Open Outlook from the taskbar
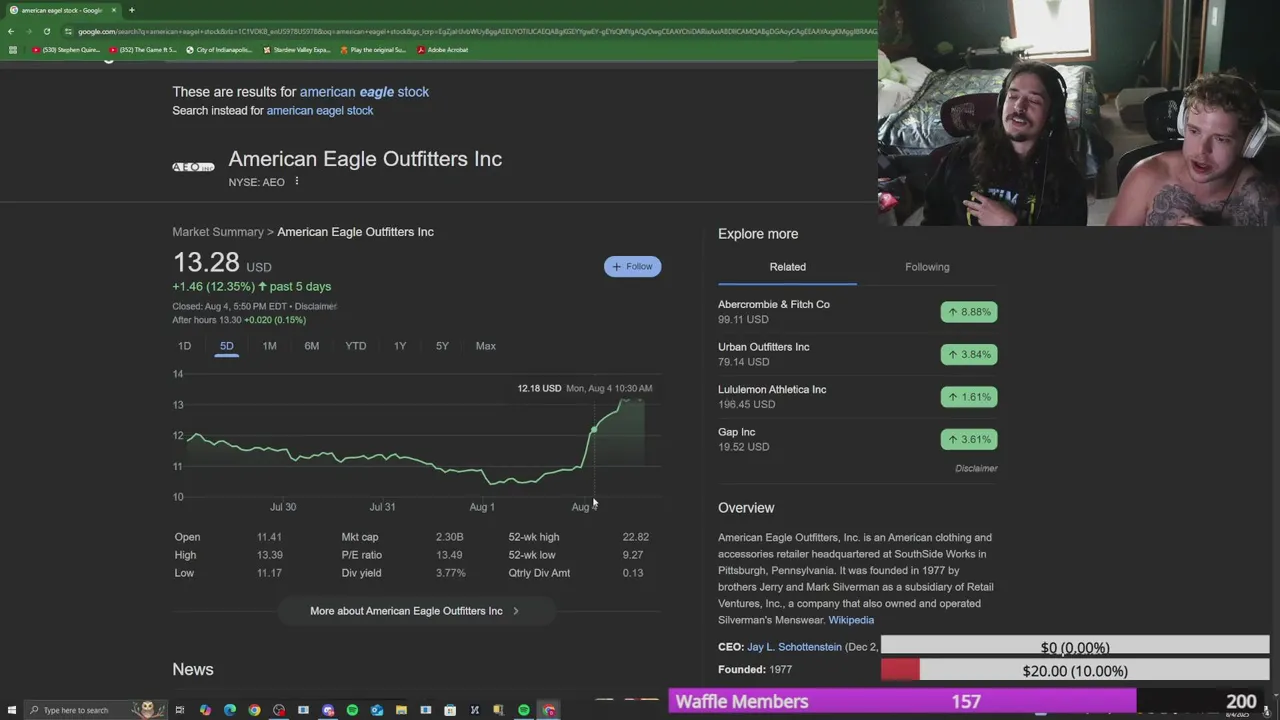1280x720 pixels. click(x=377, y=710)
